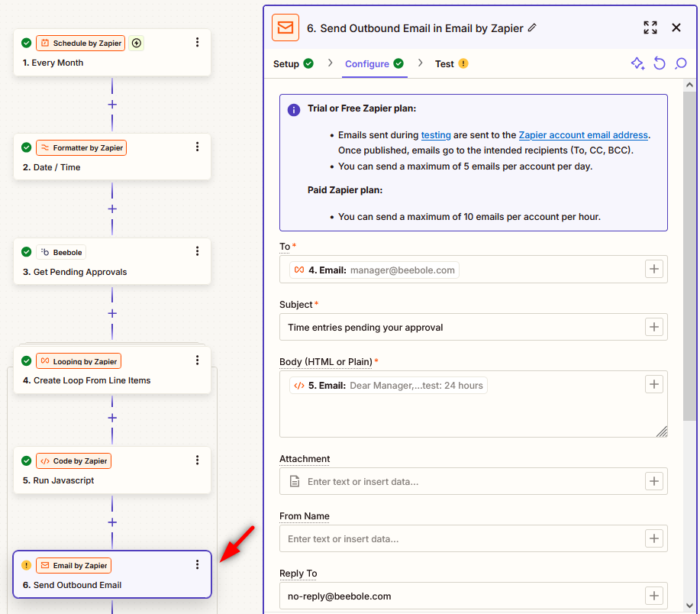Click the undo/refresh arrow icon in panel toolbar
The image size is (700, 614).
pyautogui.click(x=659, y=63)
